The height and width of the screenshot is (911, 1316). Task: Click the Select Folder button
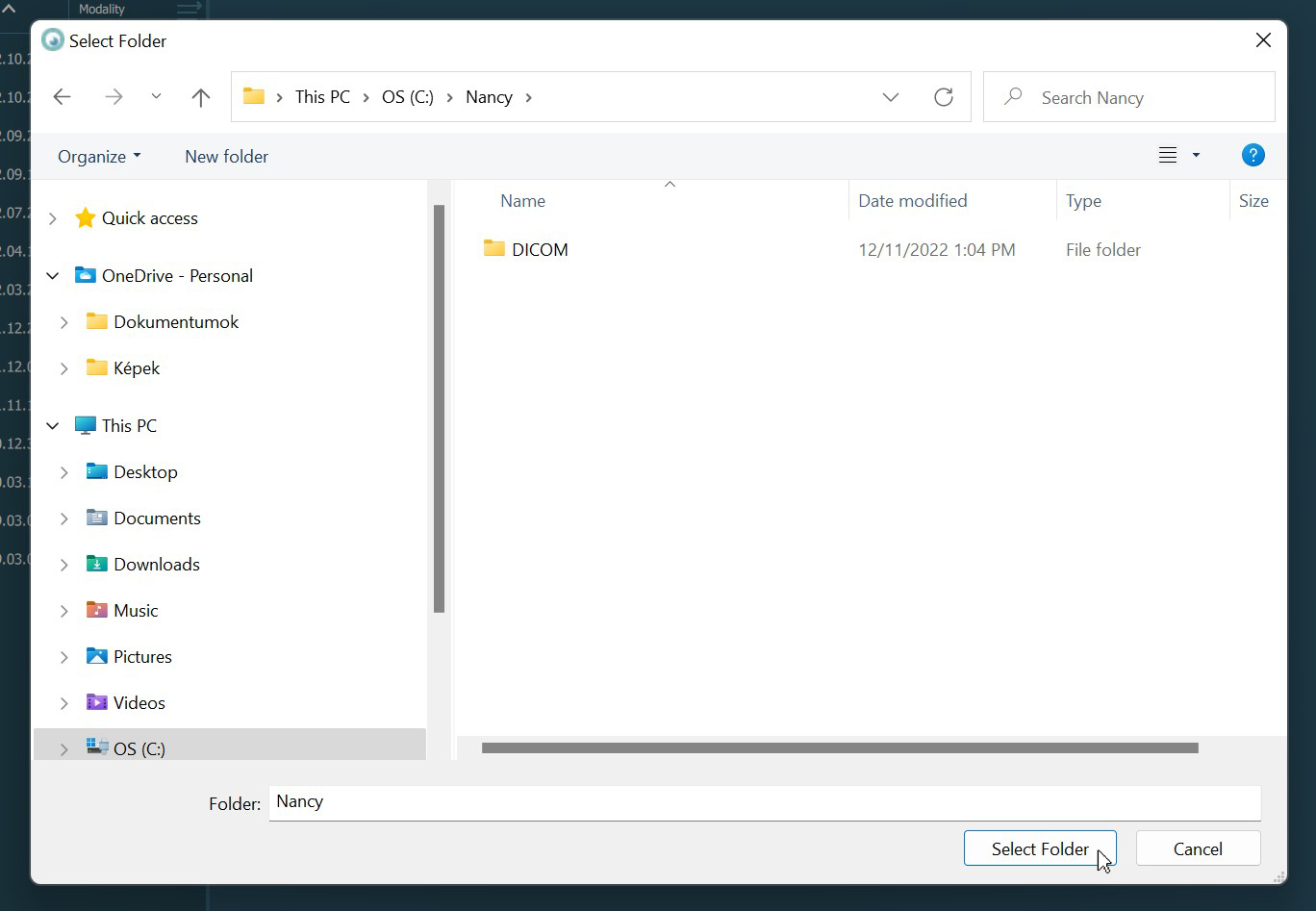1039,849
